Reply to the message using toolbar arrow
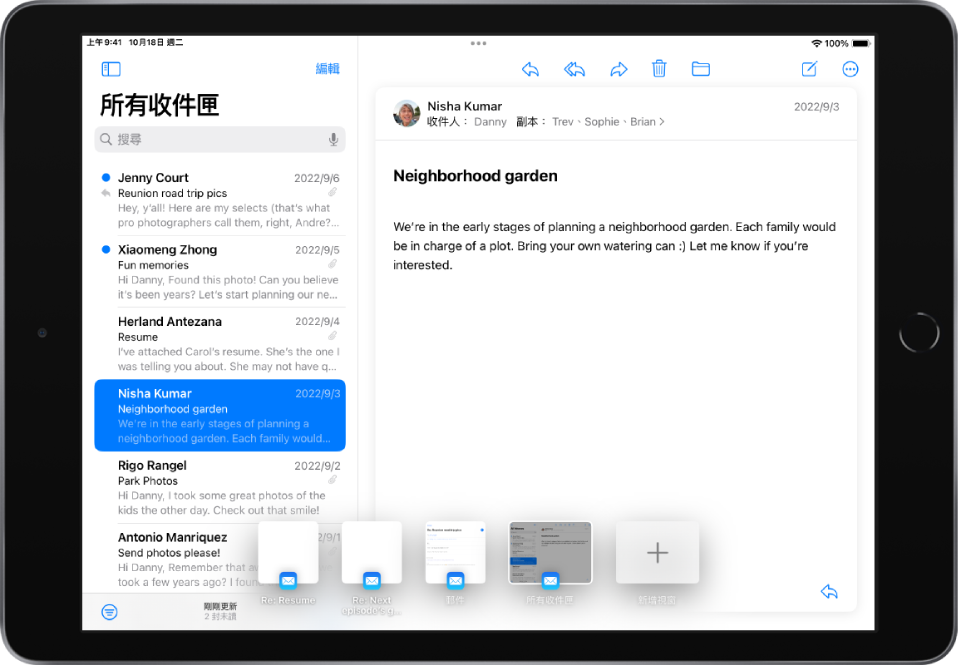This screenshot has height=665, width=963. (530, 69)
